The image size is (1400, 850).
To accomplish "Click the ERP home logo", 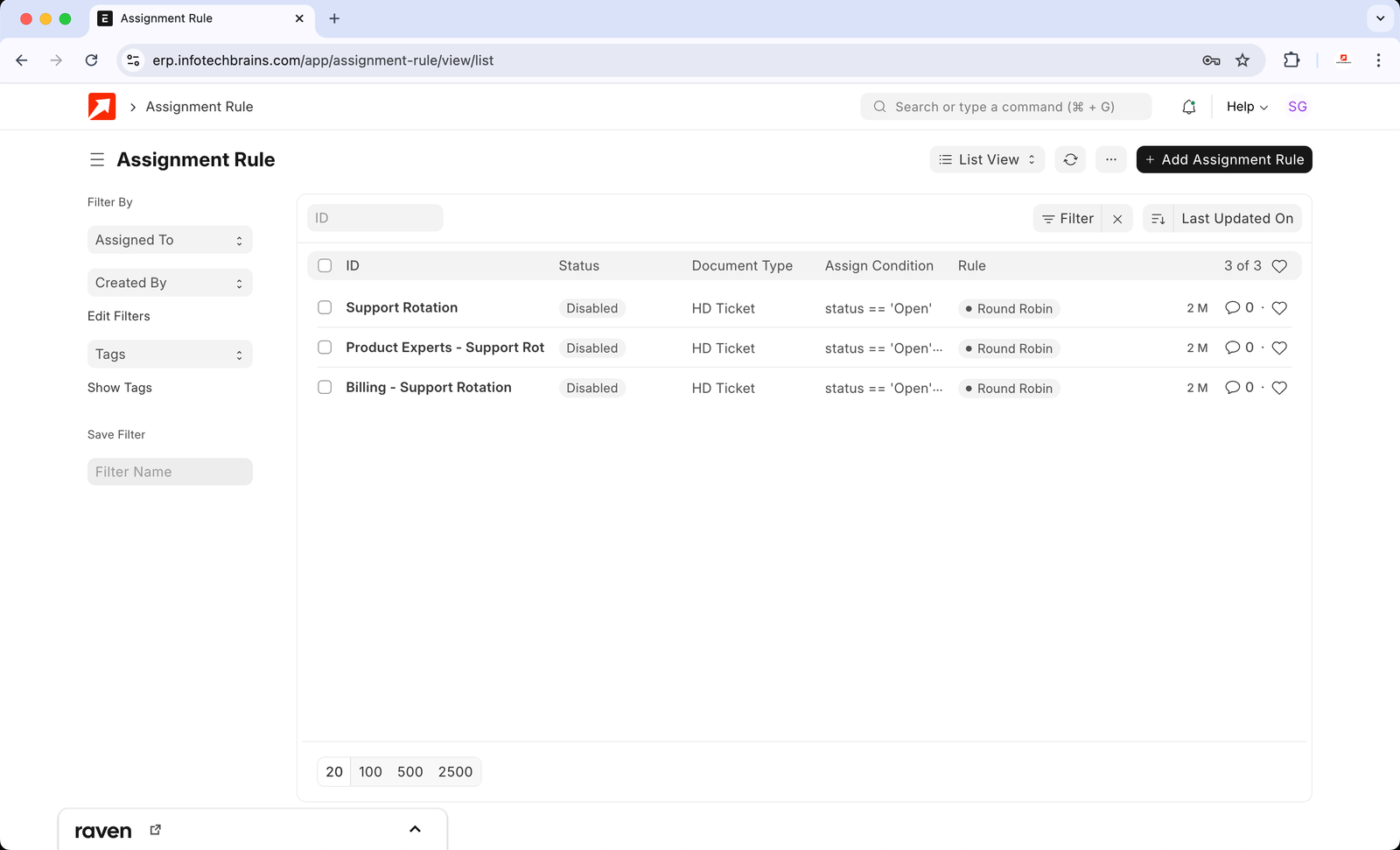I will (102, 107).
